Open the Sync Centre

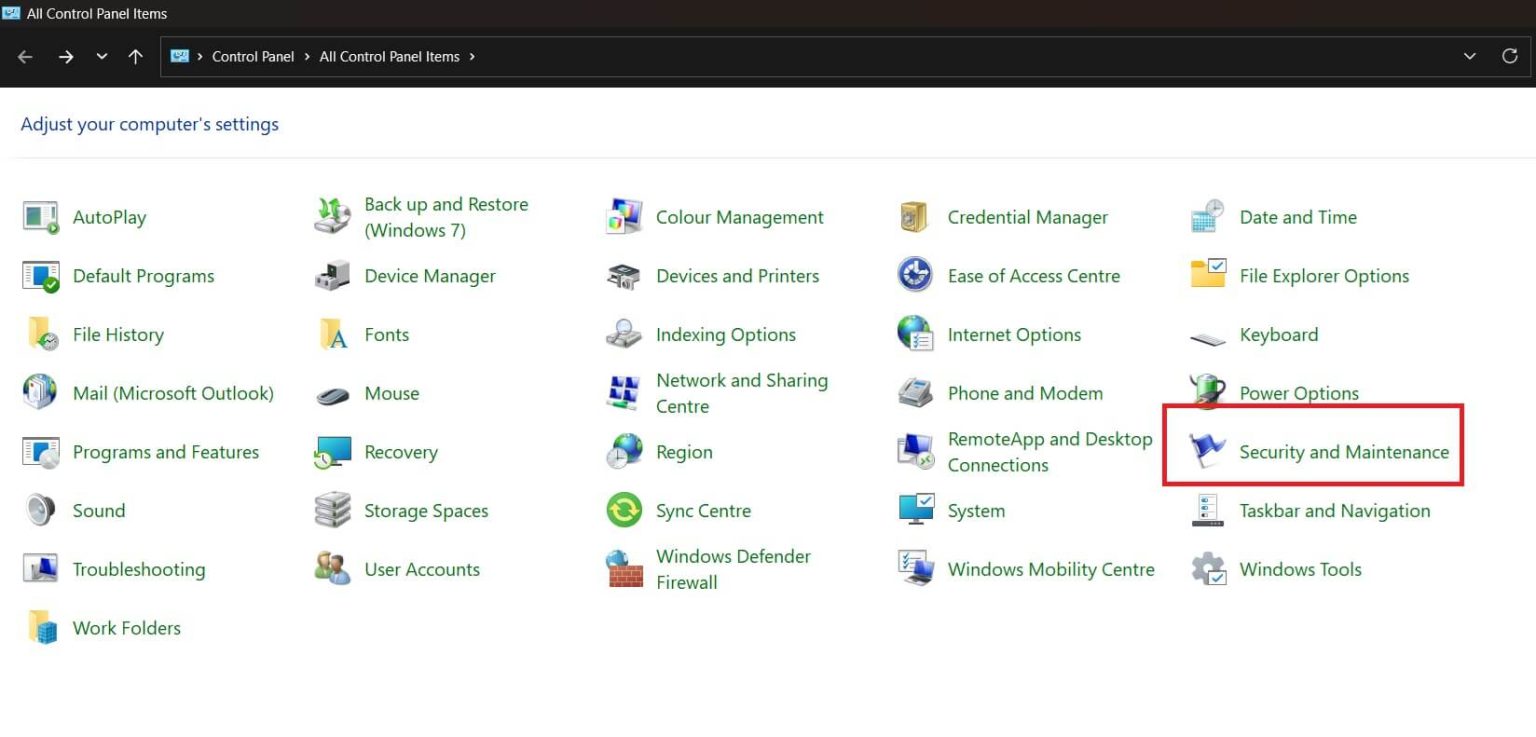pyautogui.click(x=703, y=510)
